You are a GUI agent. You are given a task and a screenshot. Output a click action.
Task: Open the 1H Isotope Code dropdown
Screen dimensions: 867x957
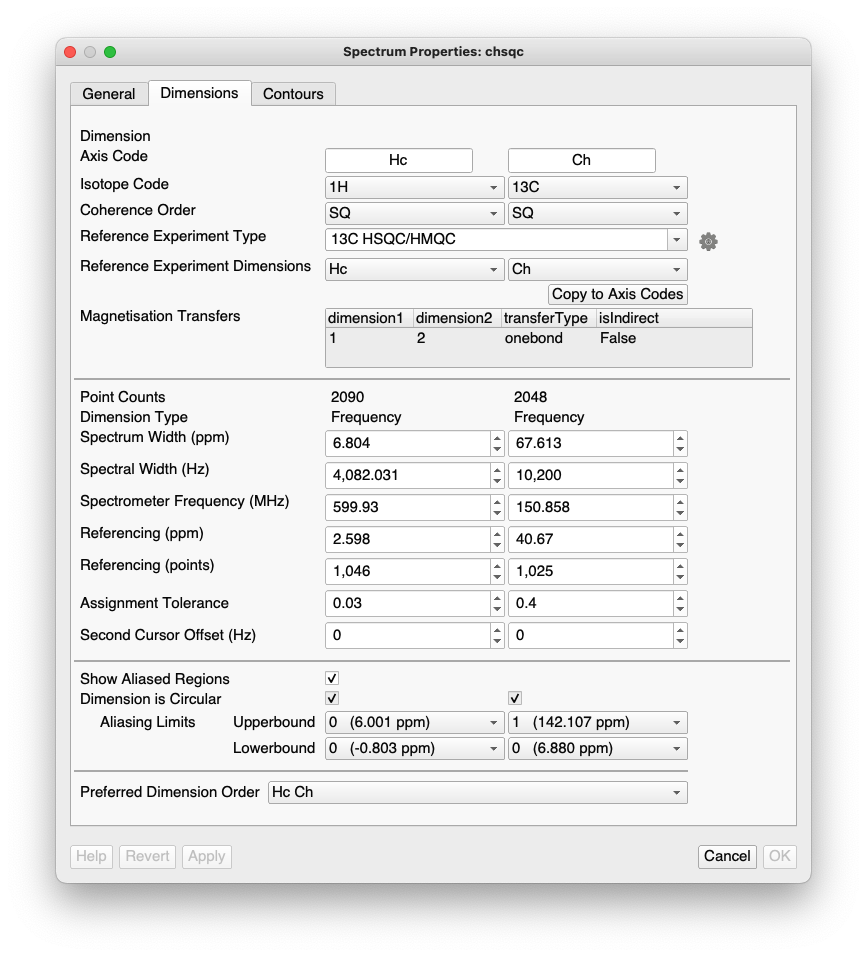point(415,187)
